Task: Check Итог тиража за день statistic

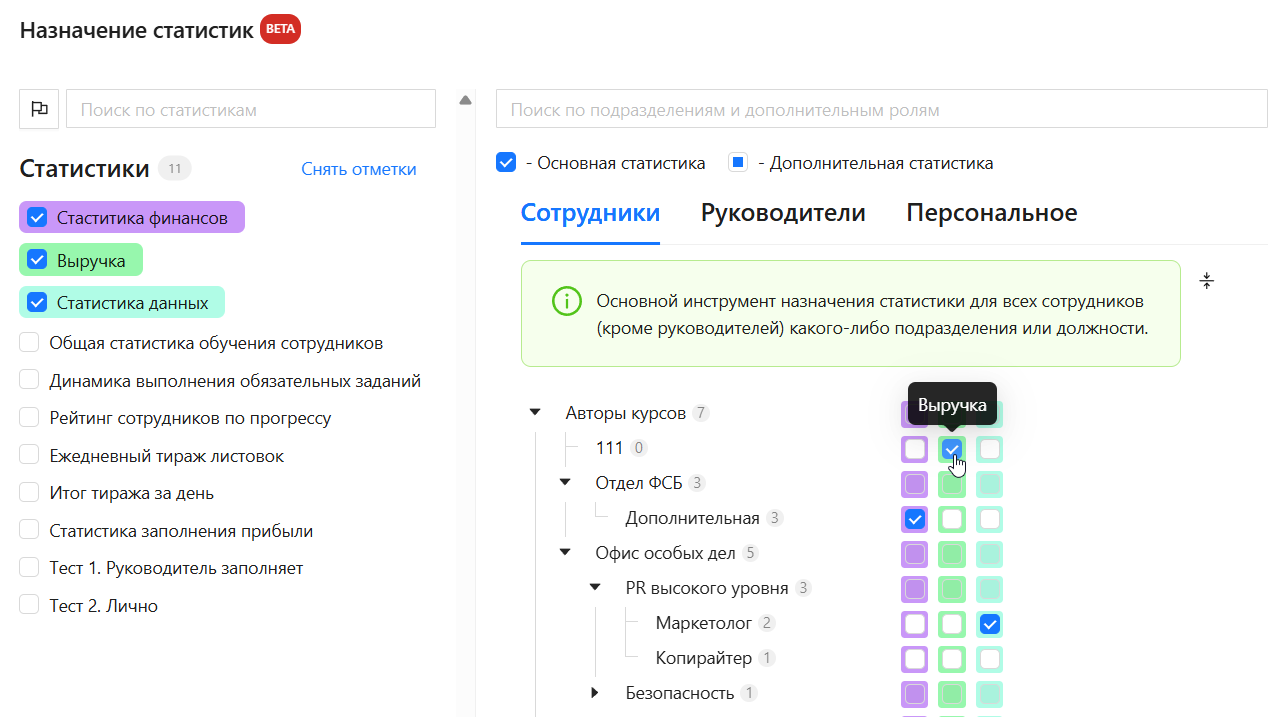Action: click(30, 493)
